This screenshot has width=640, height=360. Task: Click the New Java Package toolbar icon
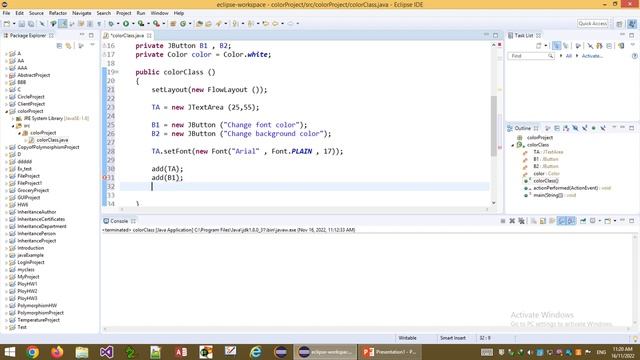point(173,24)
